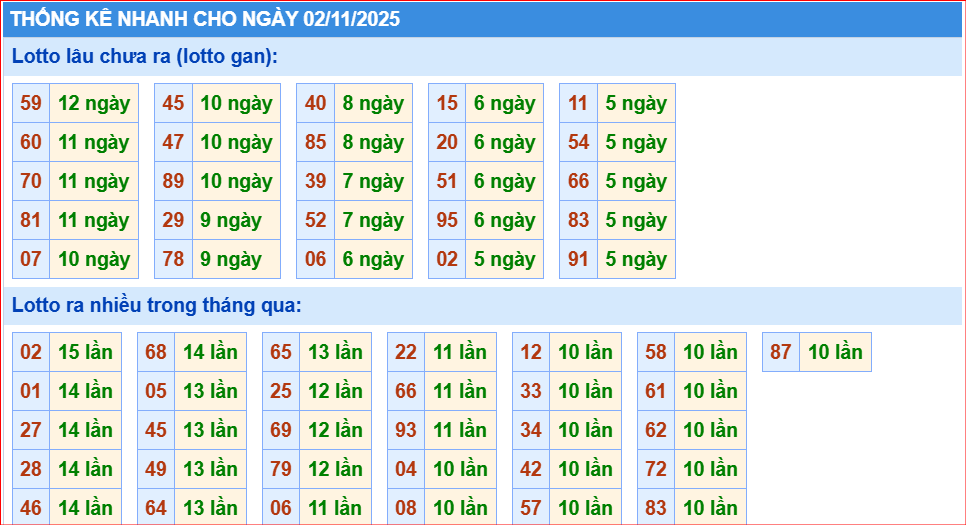Select the '15 lần' cell beside number 02
Image resolution: width=966 pixels, height=525 pixels.
tap(86, 352)
